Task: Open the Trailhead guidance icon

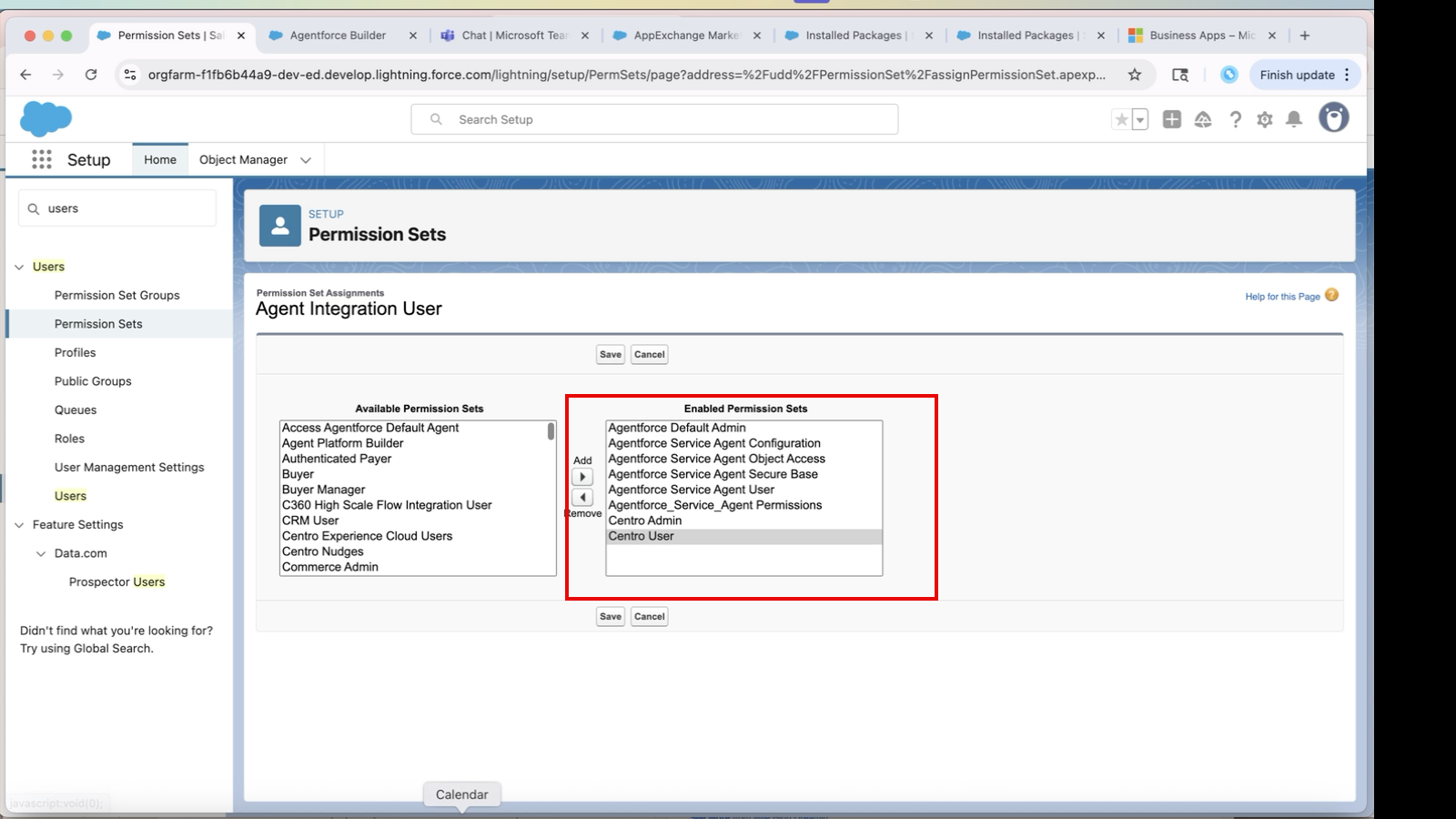Action: point(1203,119)
